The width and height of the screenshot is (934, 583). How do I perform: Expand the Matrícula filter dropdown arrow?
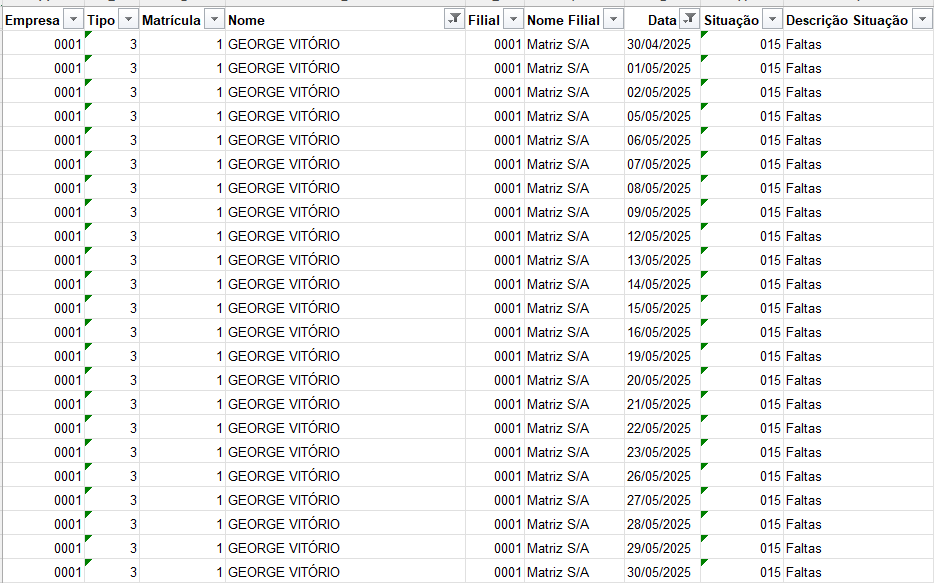[x=215, y=20]
